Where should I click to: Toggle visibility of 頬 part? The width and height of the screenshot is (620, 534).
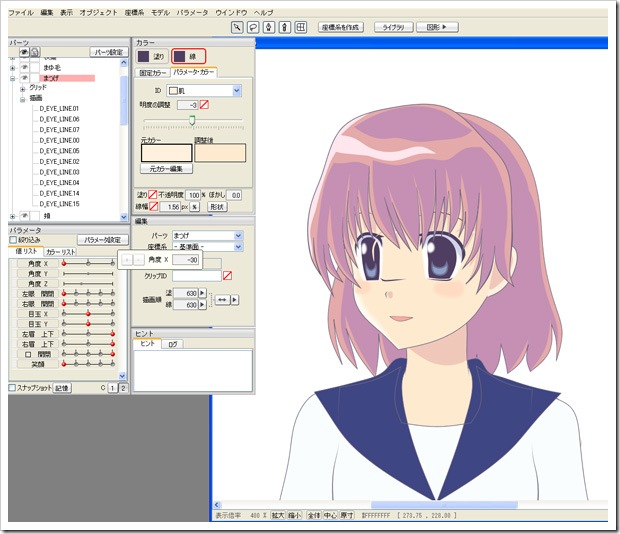25,216
